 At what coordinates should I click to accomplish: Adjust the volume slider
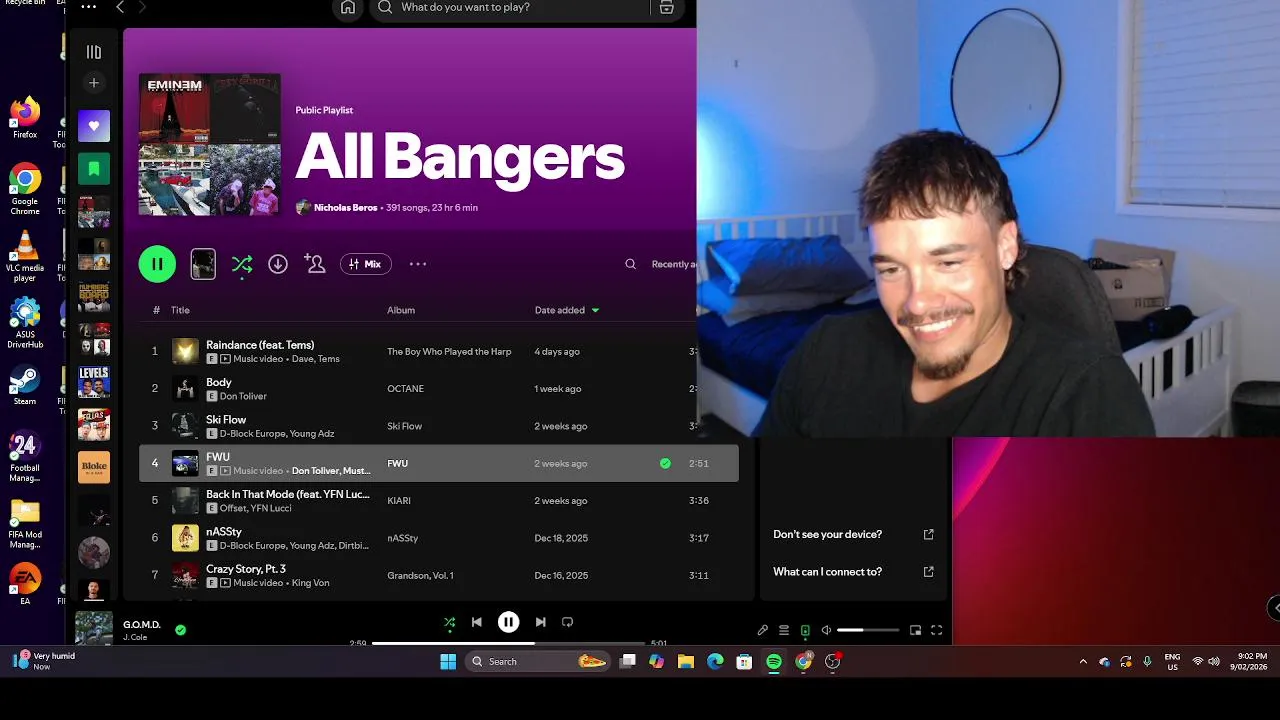pos(868,630)
